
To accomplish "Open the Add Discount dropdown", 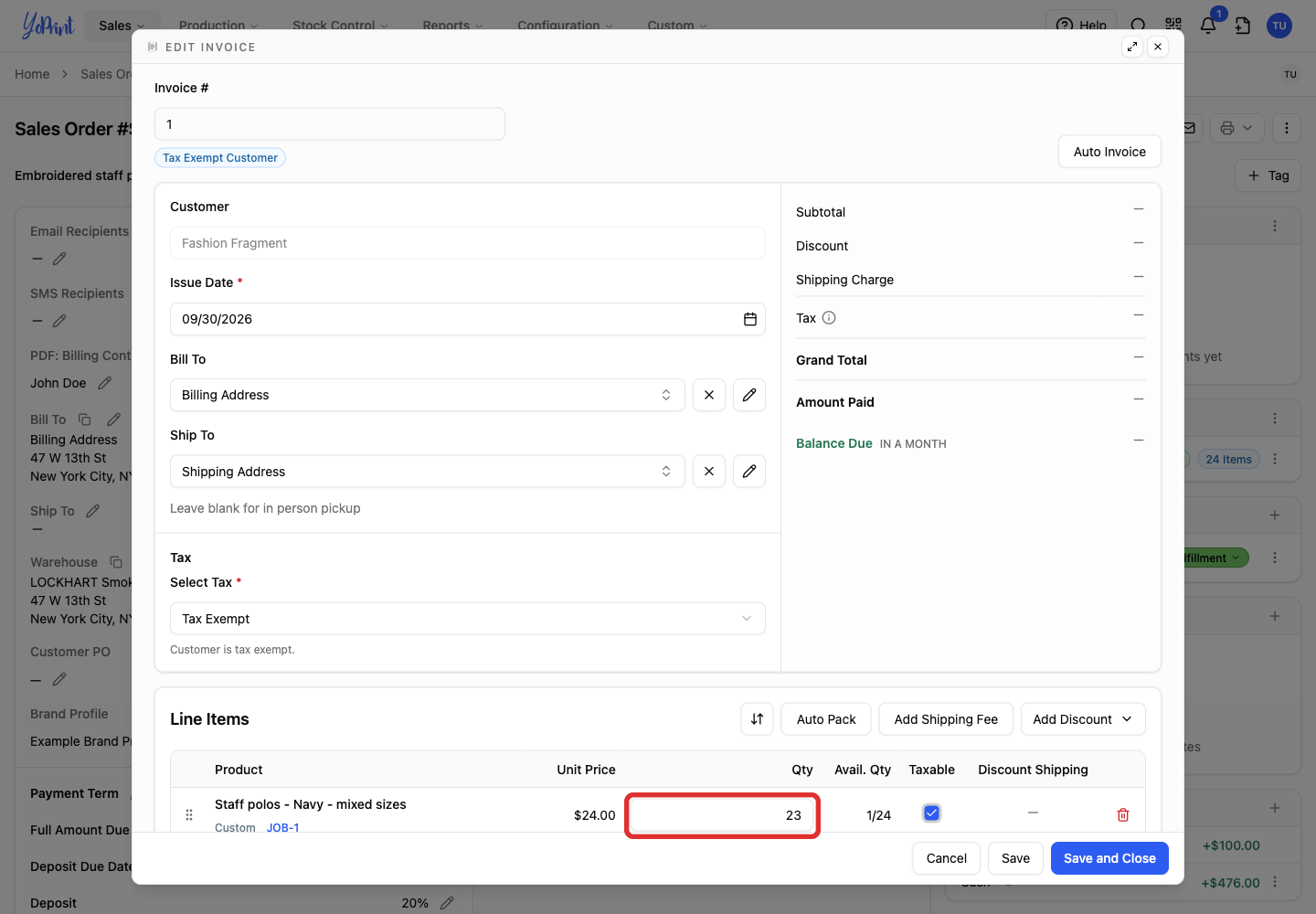I will [1083, 719].
